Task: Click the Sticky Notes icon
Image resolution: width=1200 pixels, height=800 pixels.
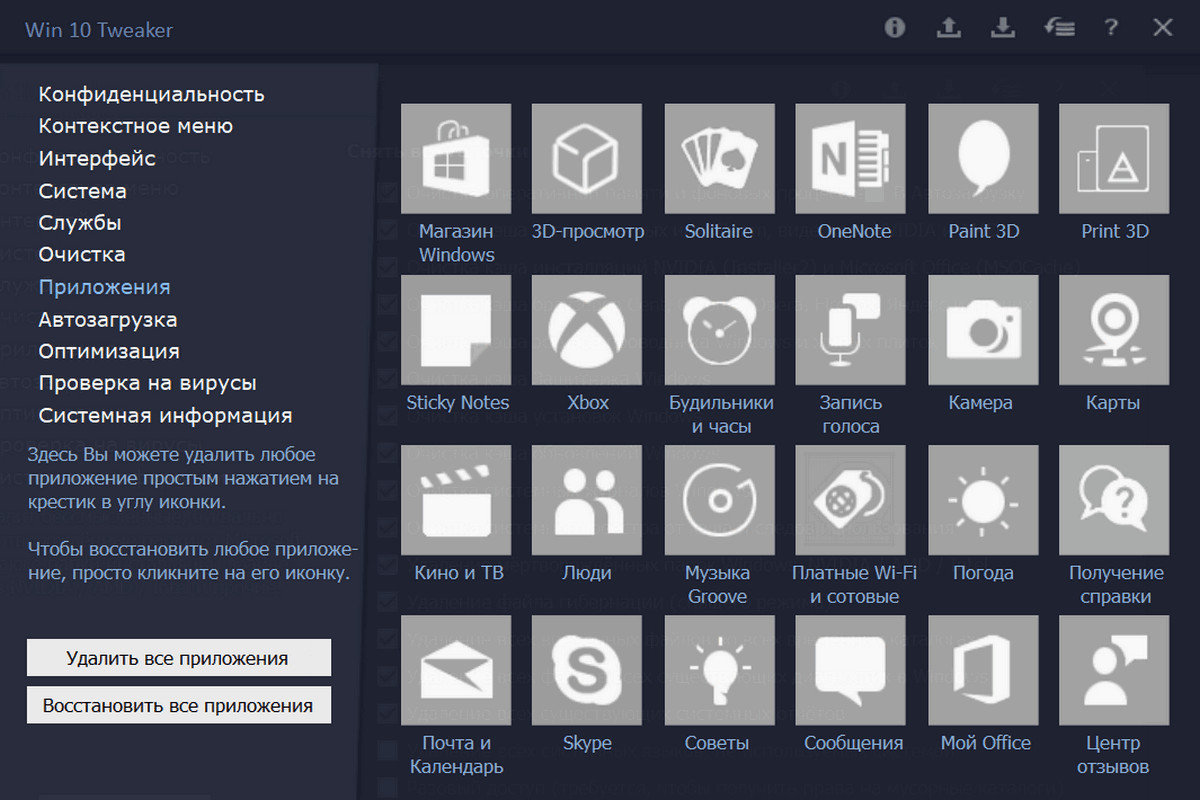Action: point(456,331)
